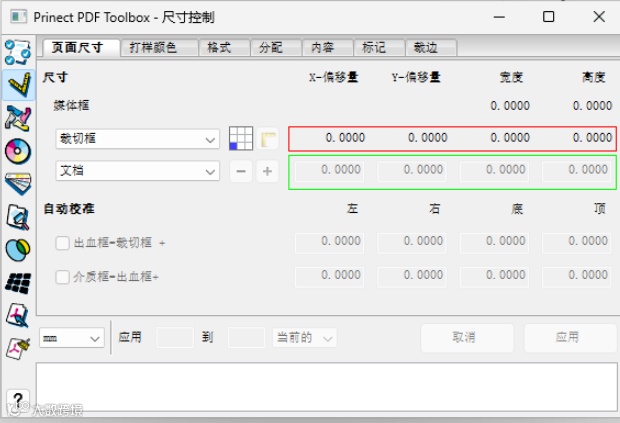Enable the 介质框=出血框+ checkbox
This screenshot has width=620, height=423.
pos(62,277)
